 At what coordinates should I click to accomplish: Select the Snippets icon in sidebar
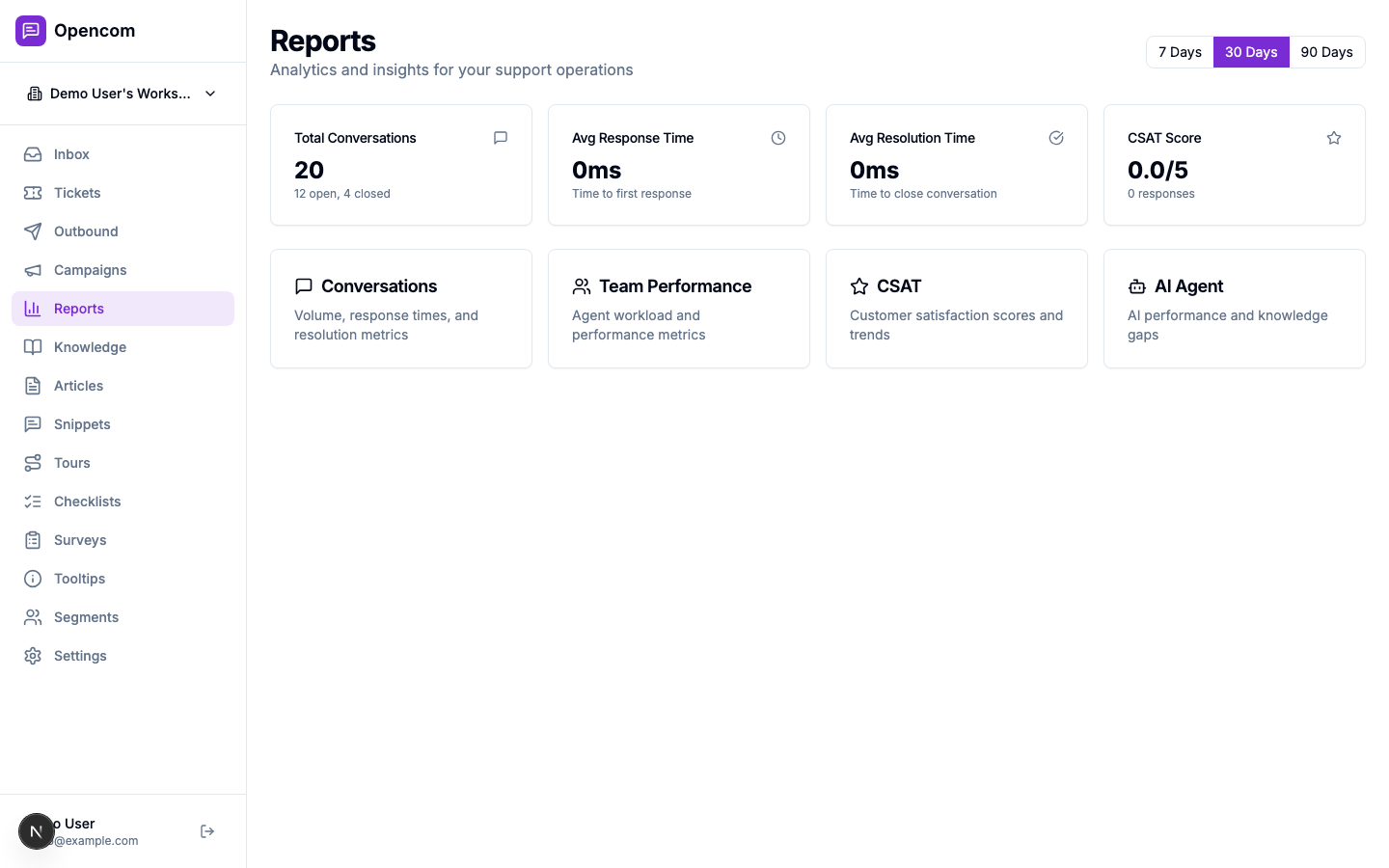coord(33,423)
